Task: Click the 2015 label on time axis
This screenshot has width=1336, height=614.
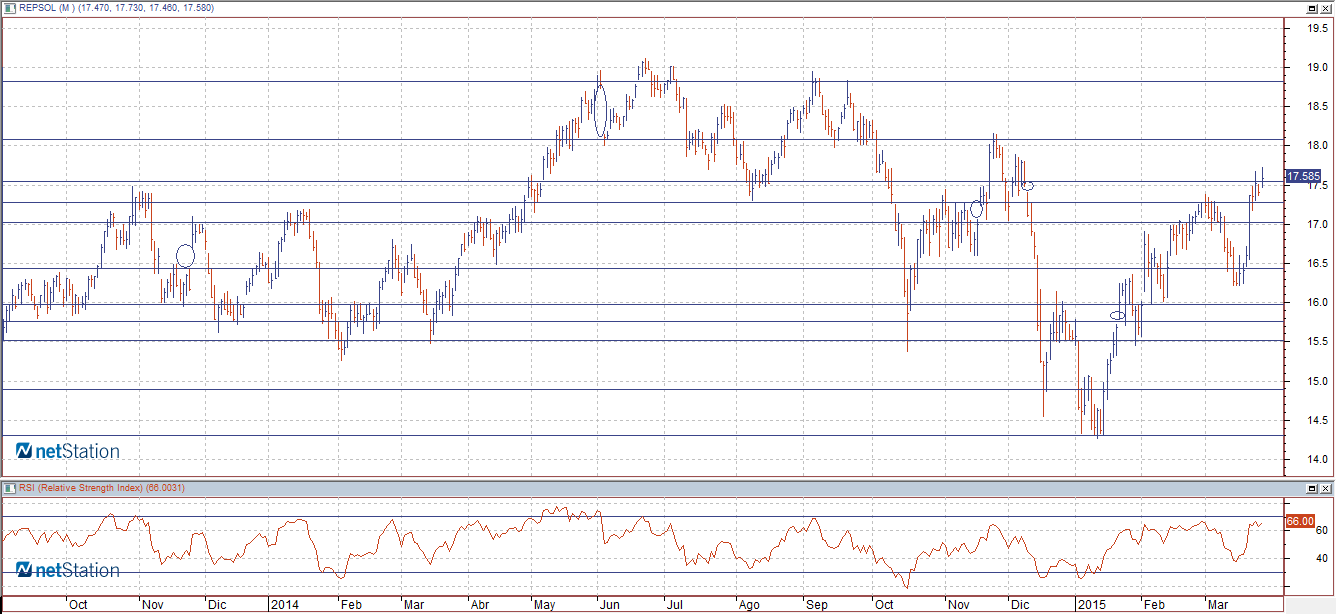Action: [1091, 605]
